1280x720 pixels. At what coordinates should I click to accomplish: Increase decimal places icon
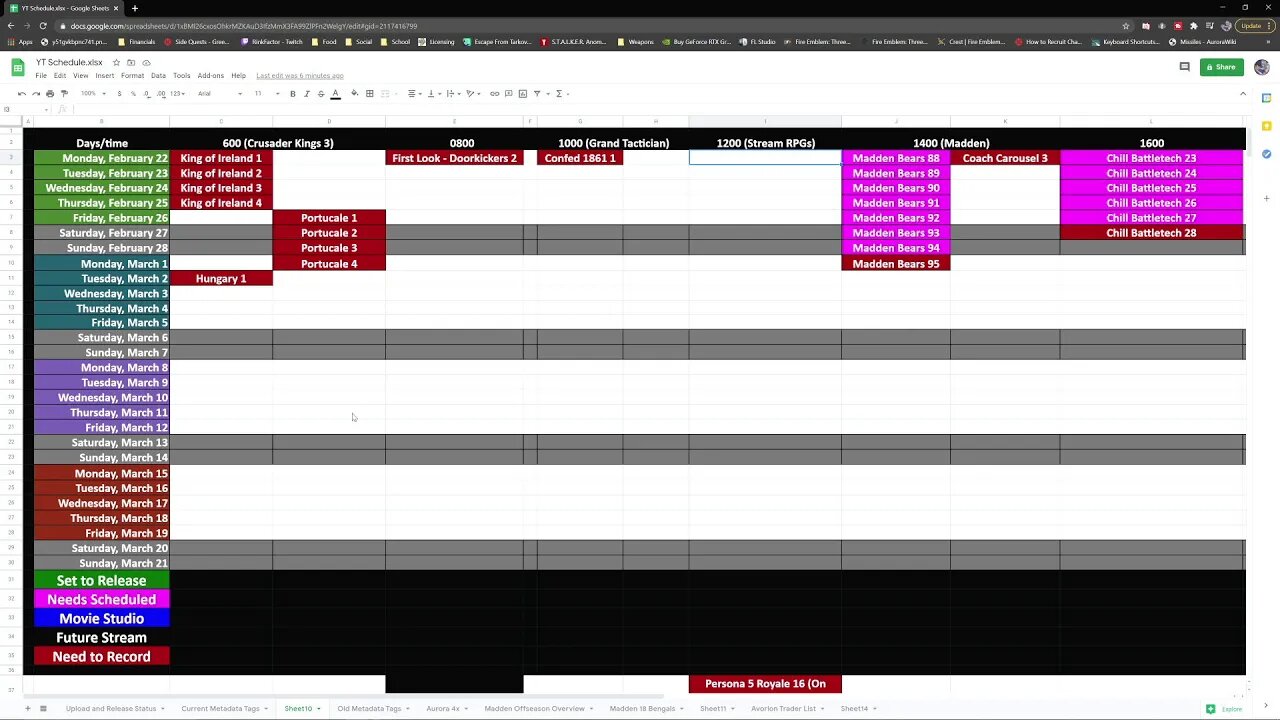tap(161, 93)
